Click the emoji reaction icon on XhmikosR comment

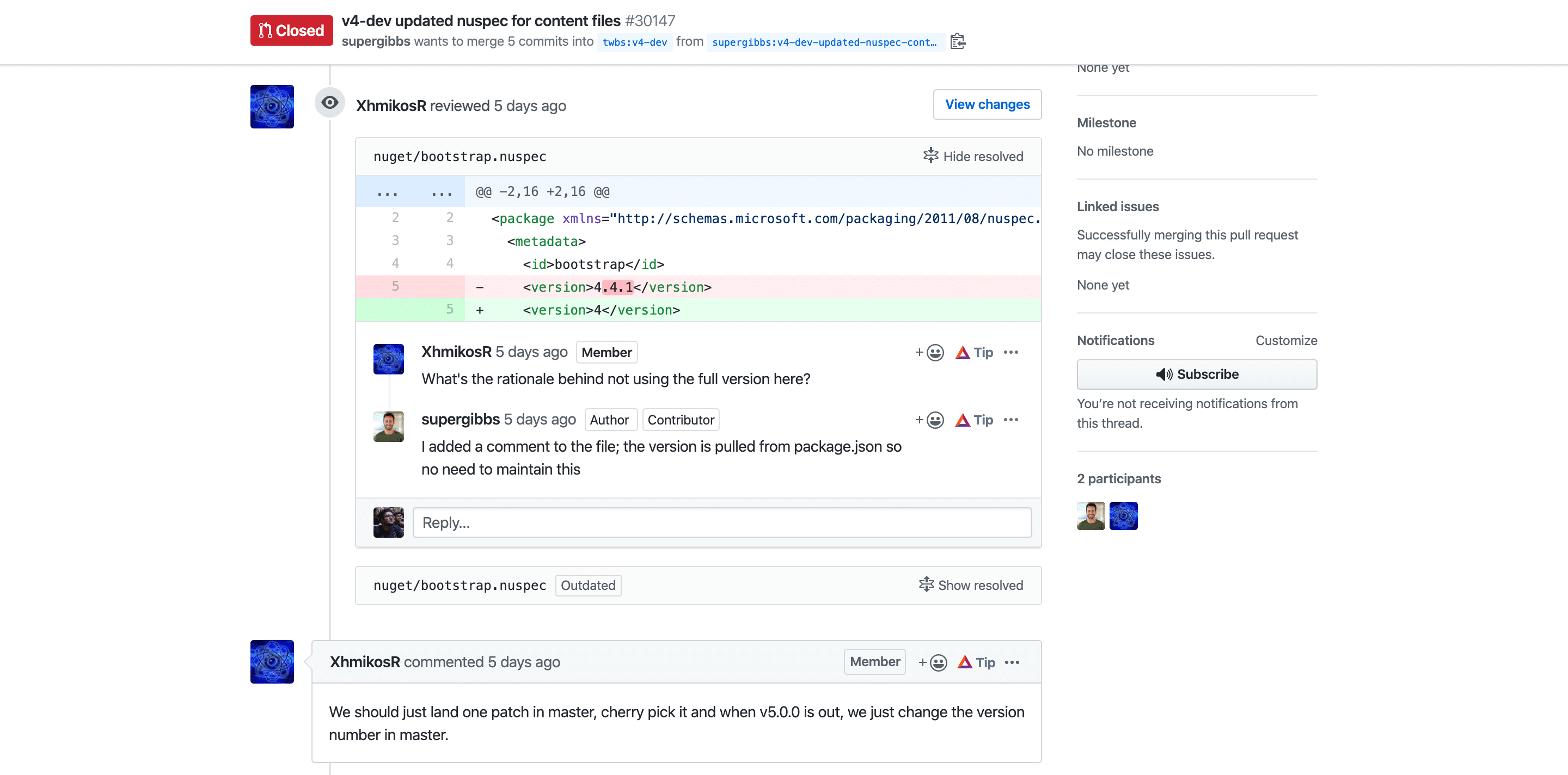pos(930,661)
